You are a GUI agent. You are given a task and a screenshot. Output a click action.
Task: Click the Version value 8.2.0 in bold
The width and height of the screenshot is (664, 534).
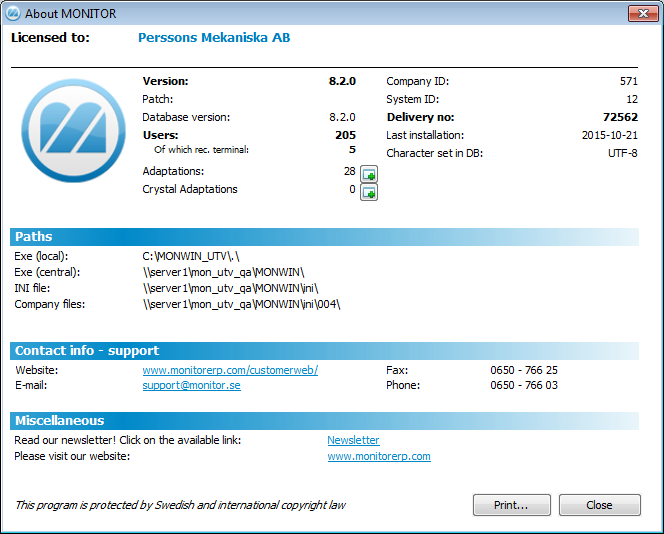click(342, 81)
